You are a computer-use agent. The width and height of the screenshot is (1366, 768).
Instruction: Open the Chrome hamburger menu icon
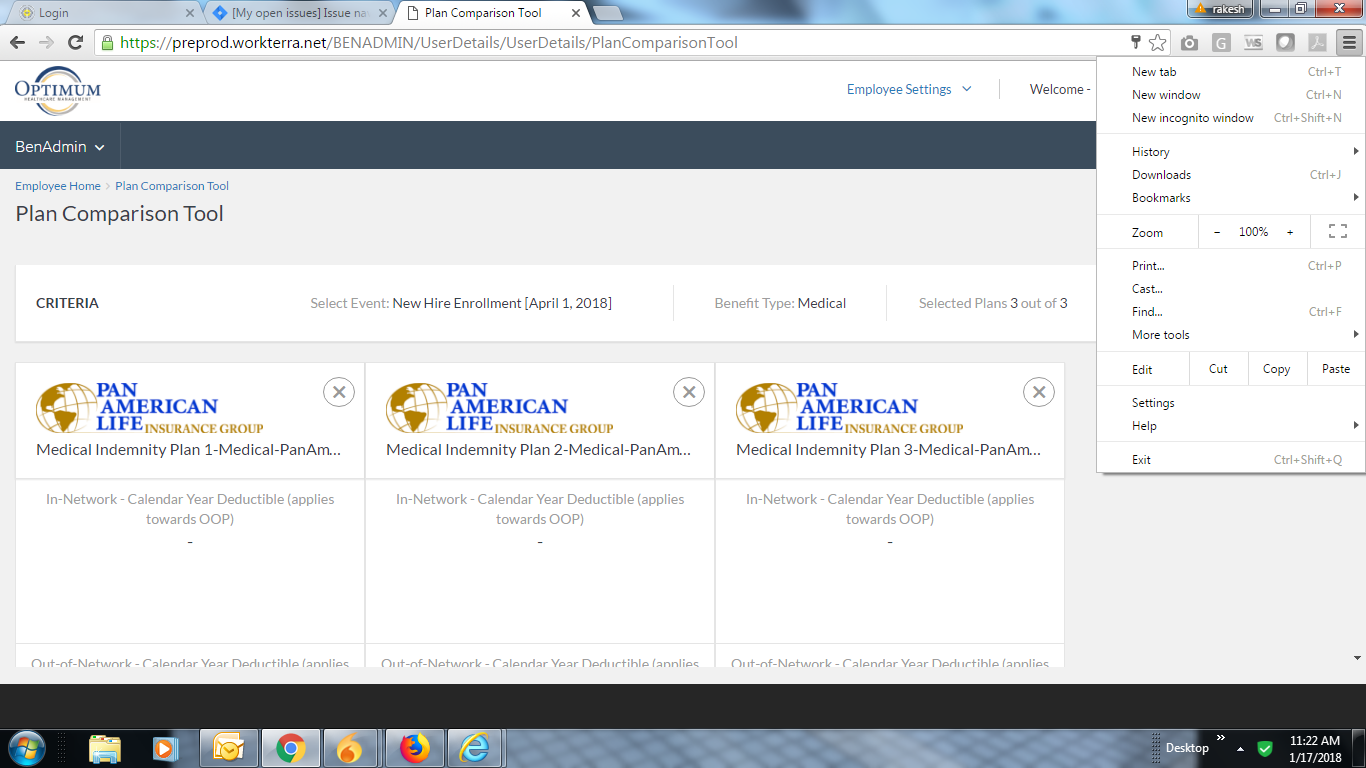point(1349,42)
